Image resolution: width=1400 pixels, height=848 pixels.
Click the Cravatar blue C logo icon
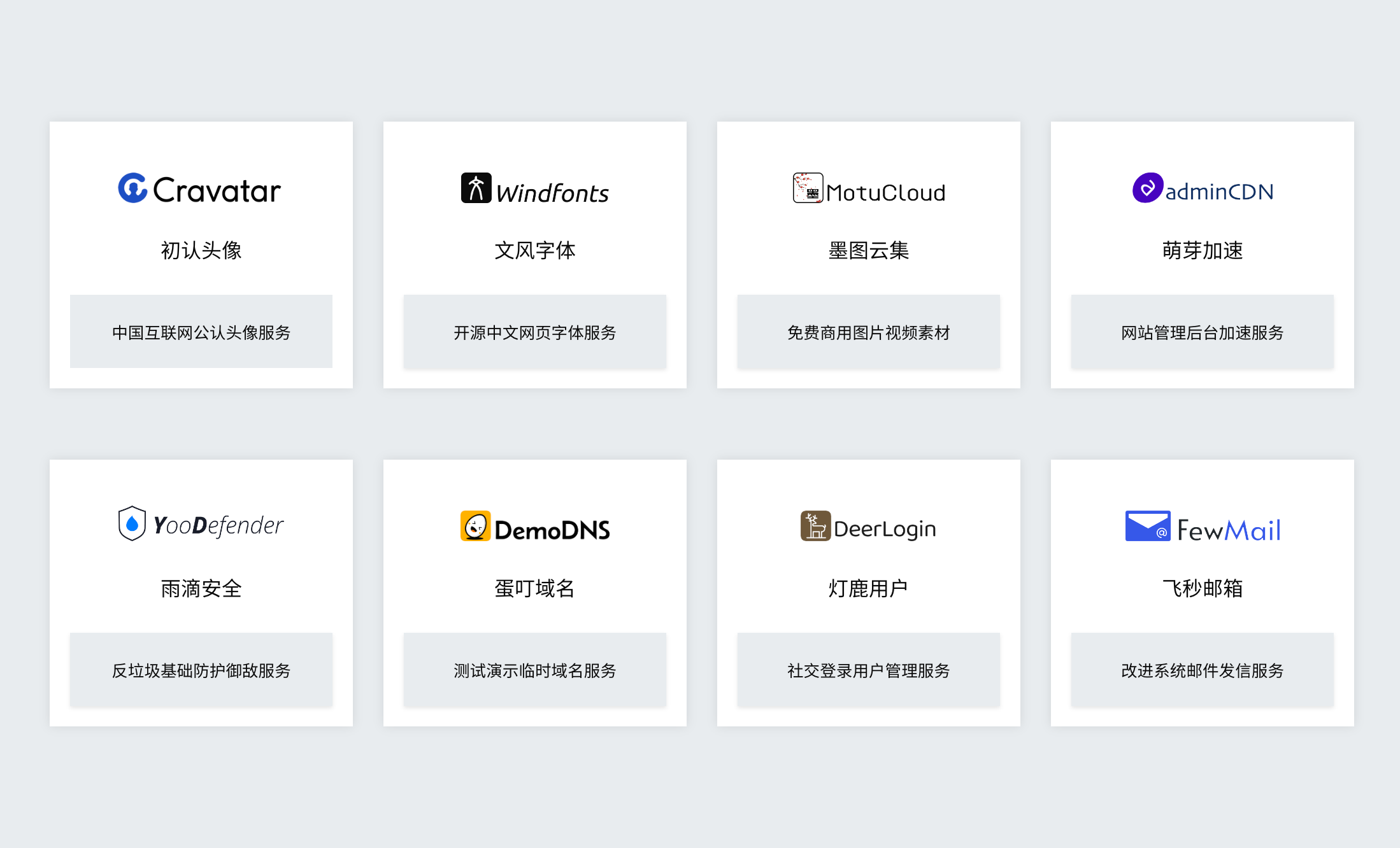tap(132, 188)
